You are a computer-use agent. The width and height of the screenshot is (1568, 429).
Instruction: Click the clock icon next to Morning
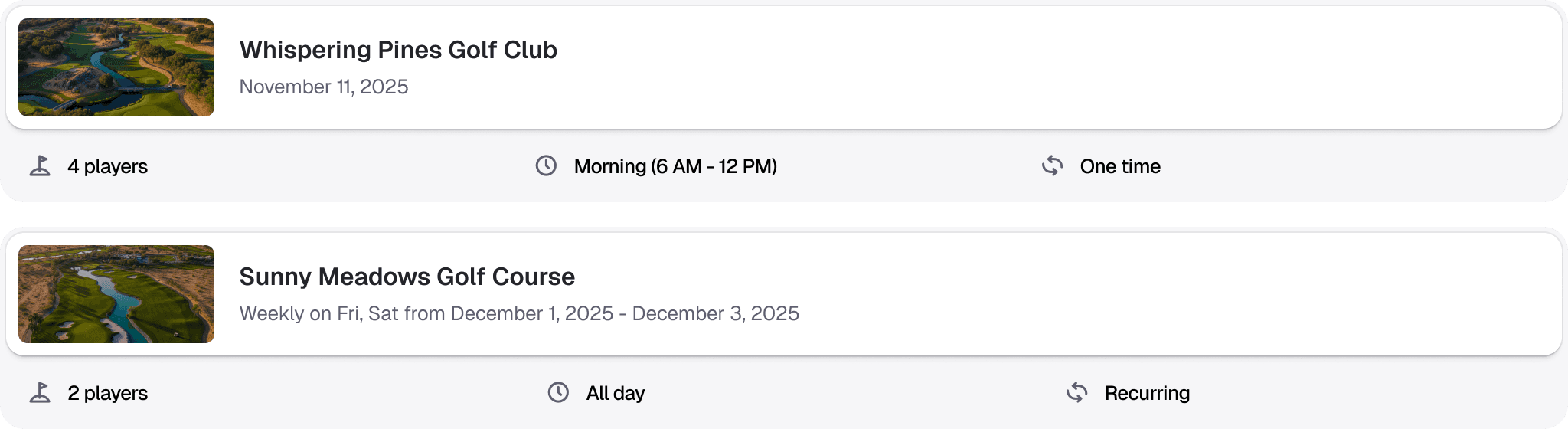(x=546, y=165)
